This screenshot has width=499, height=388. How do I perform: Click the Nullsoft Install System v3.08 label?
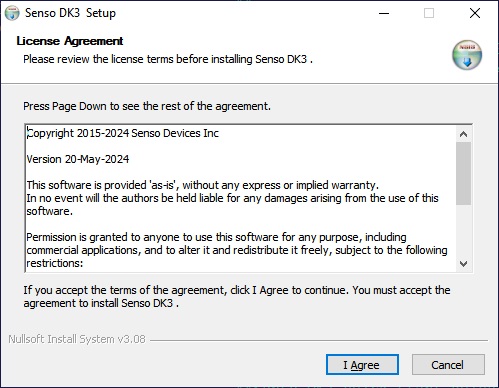(x=77, y=339)
